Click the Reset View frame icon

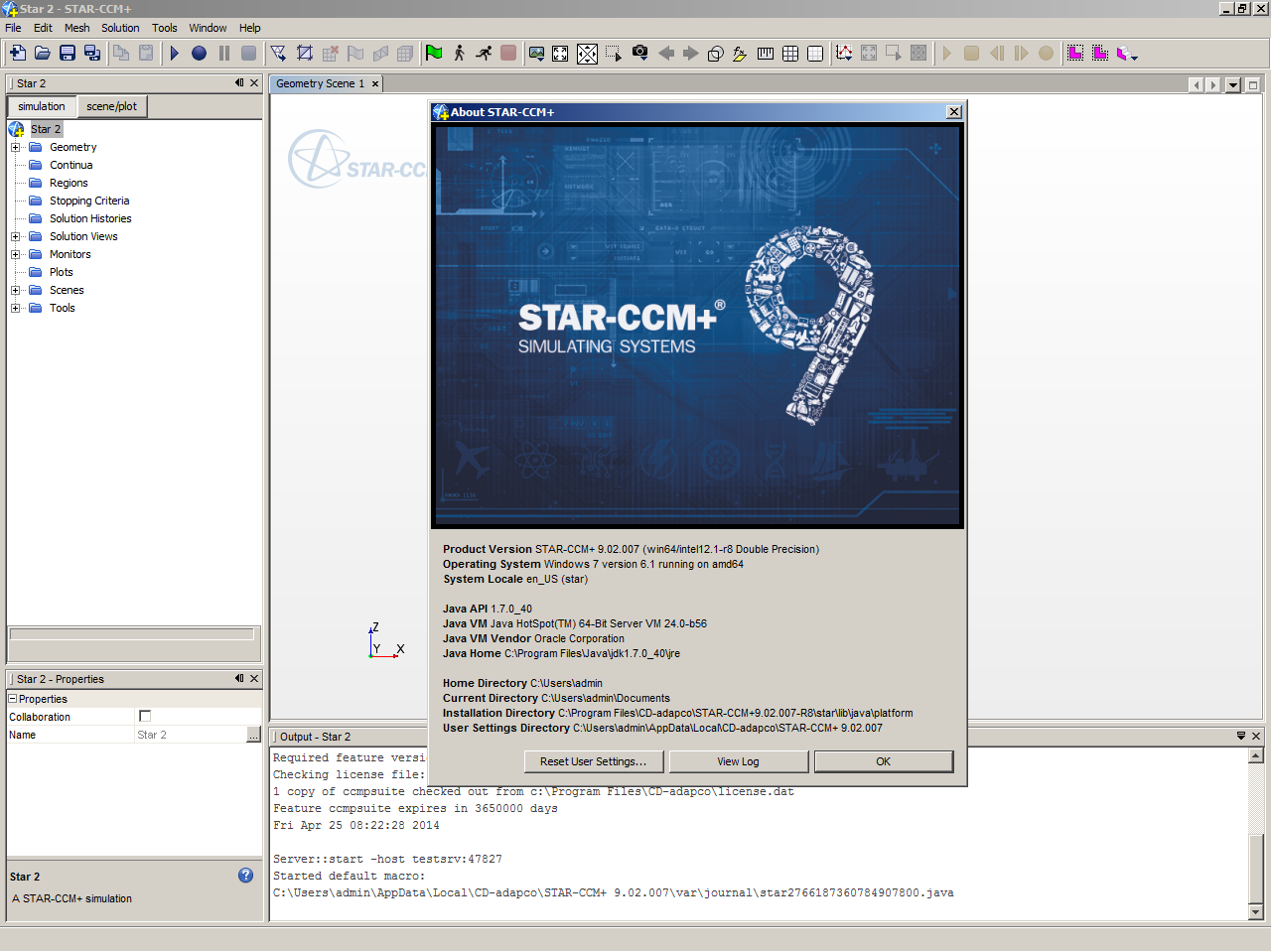pos(561,54)
